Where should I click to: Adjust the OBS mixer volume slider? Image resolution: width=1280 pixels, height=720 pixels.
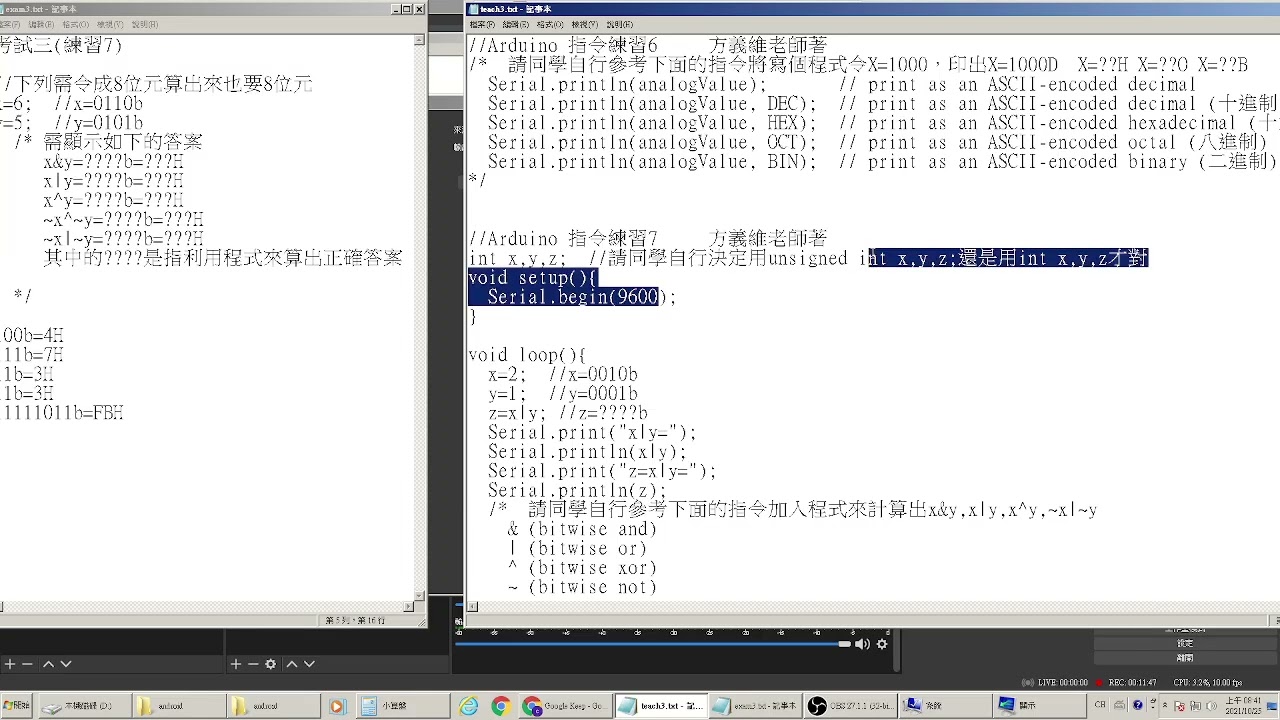pos(652,644)
